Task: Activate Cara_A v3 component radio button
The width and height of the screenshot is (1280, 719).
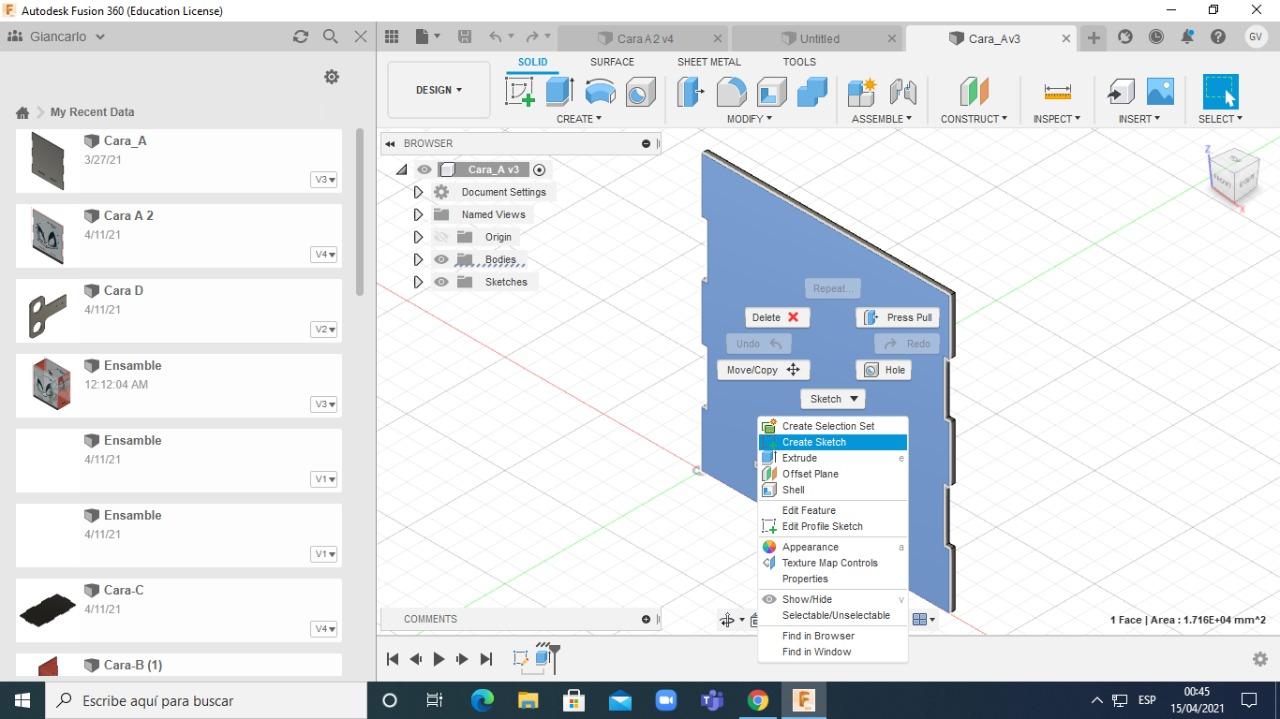Action: (x=540, y=170)
